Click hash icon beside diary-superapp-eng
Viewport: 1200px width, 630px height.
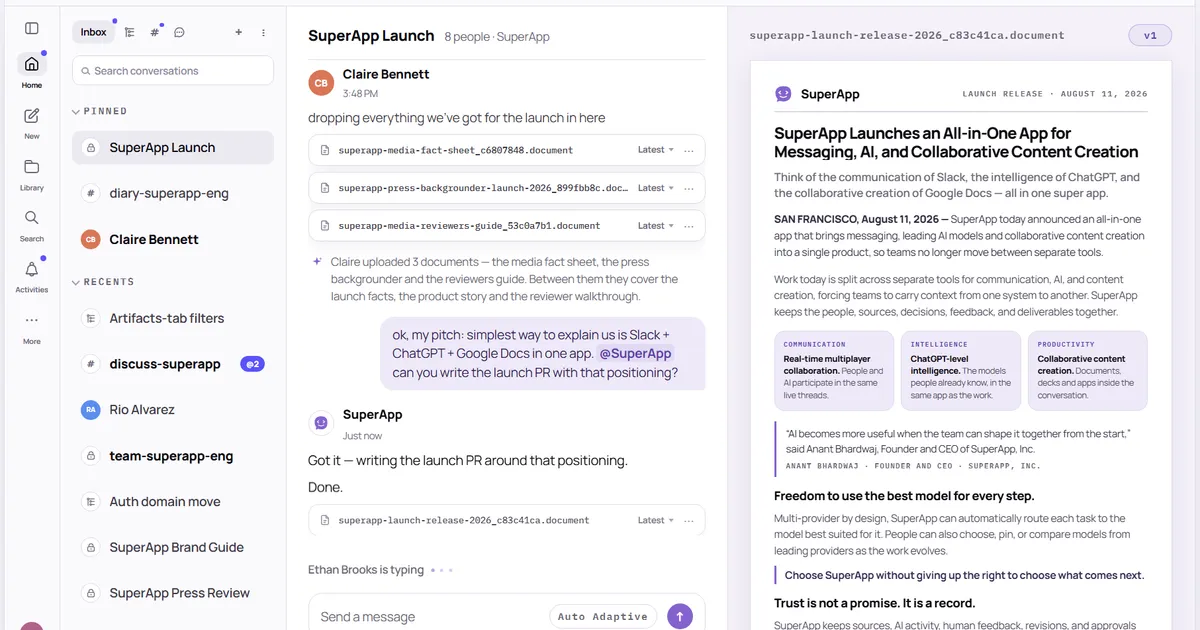[x=91, y=193]
